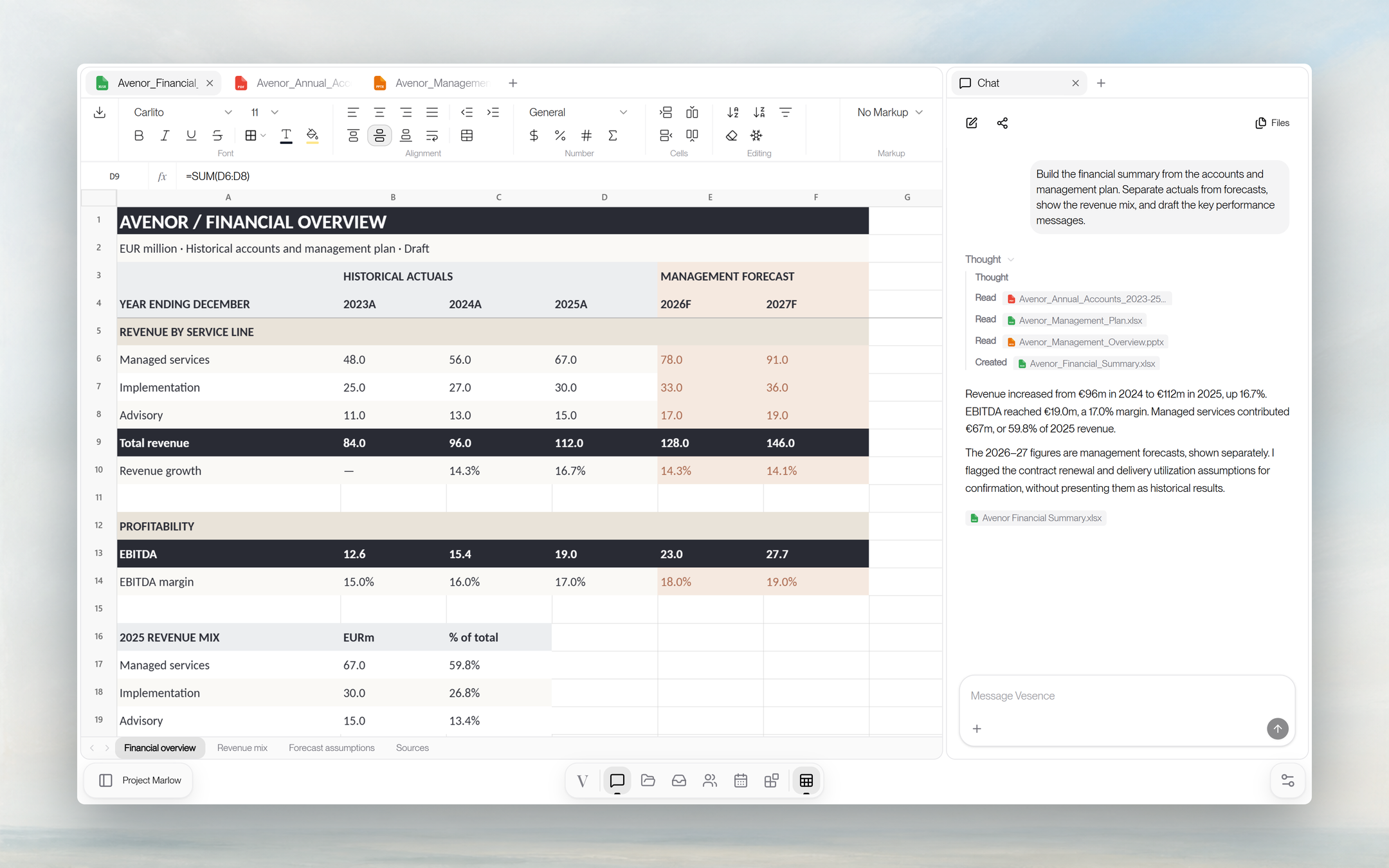Align cell content to bottom
Viewport: 1389px width, 868px height.
point(406,136)
